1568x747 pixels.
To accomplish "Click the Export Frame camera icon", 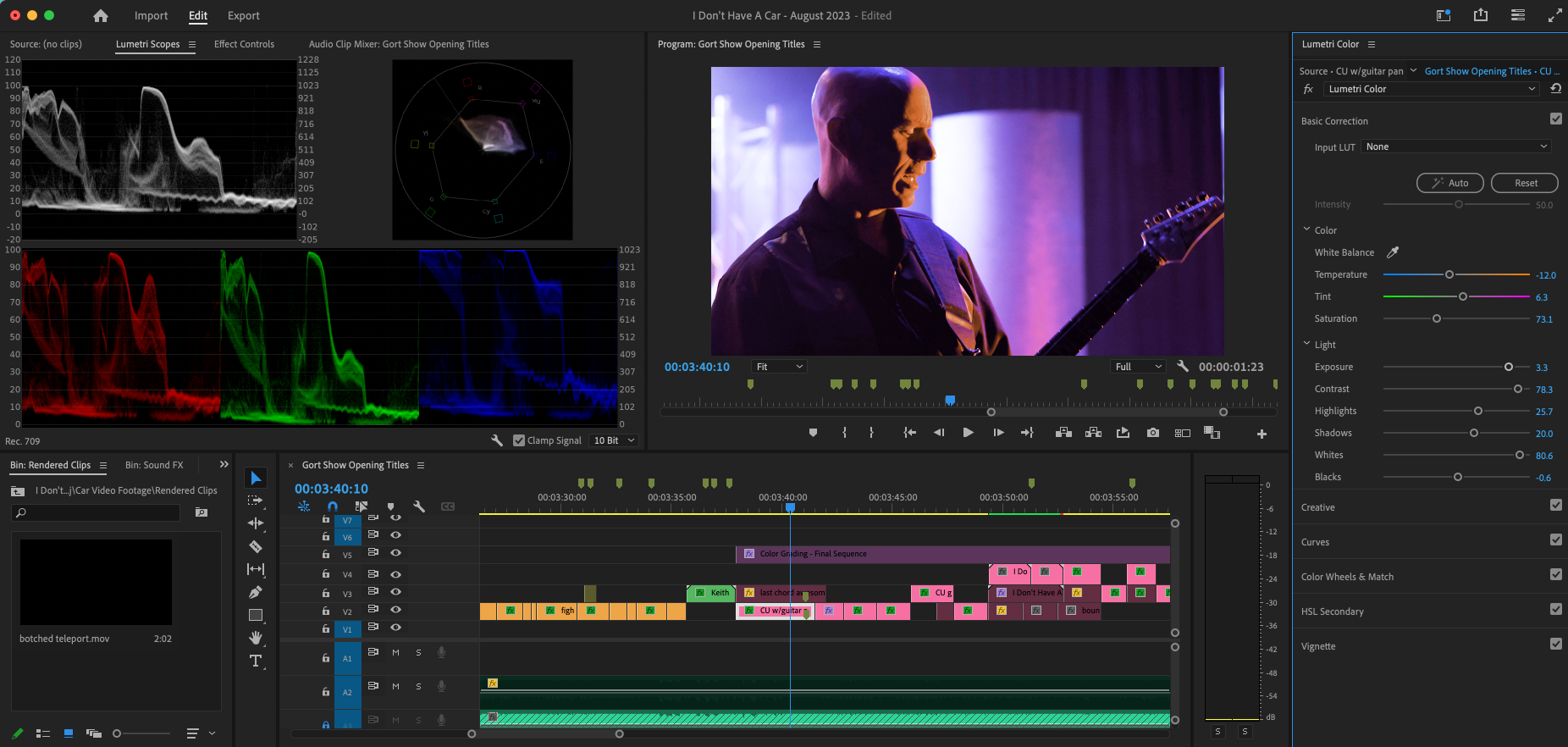I will pos(1153,433).
